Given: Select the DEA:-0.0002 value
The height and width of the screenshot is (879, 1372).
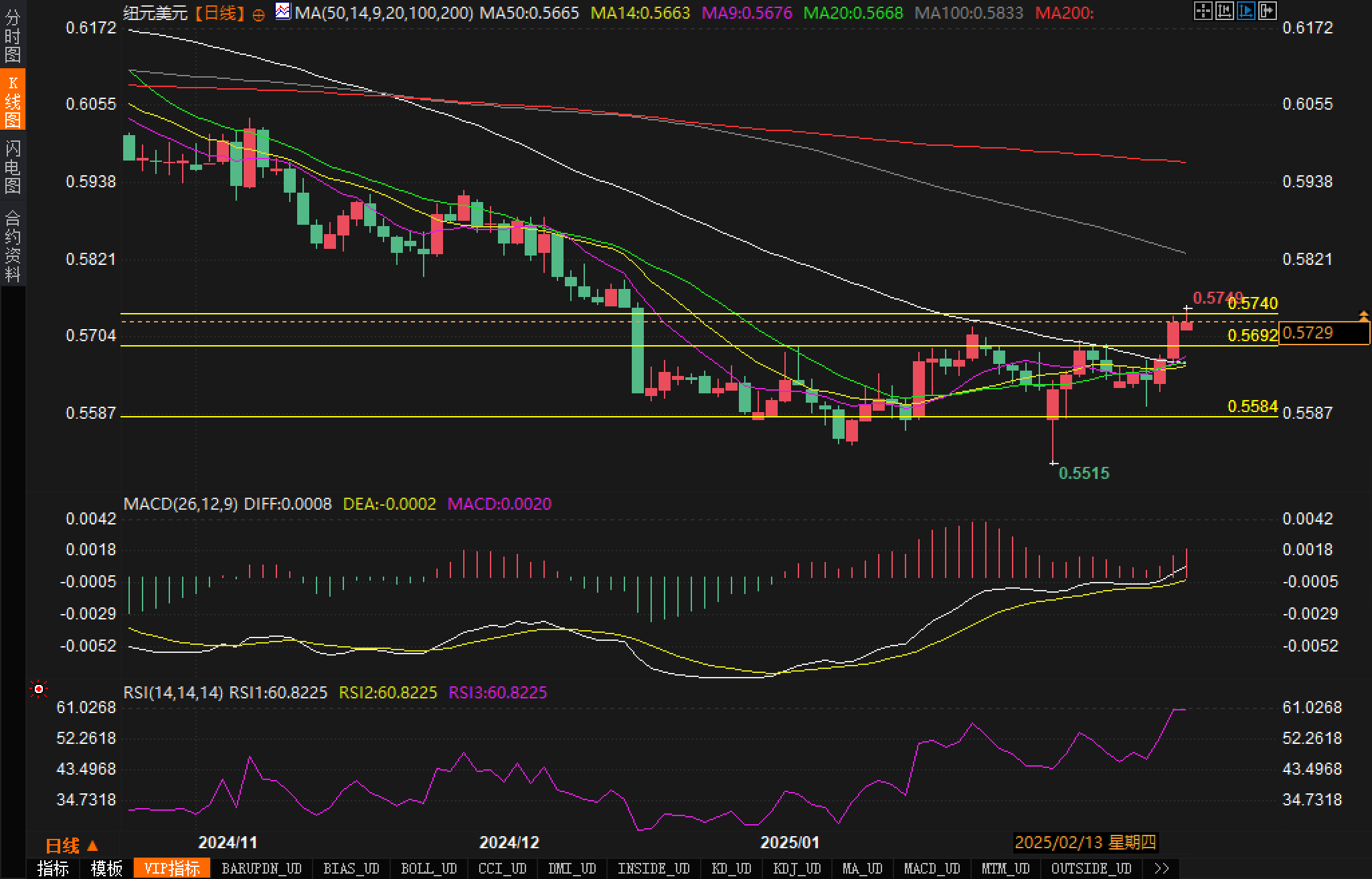Looking at the screenshot, I should pyautogui.click(x=390, y=504).
